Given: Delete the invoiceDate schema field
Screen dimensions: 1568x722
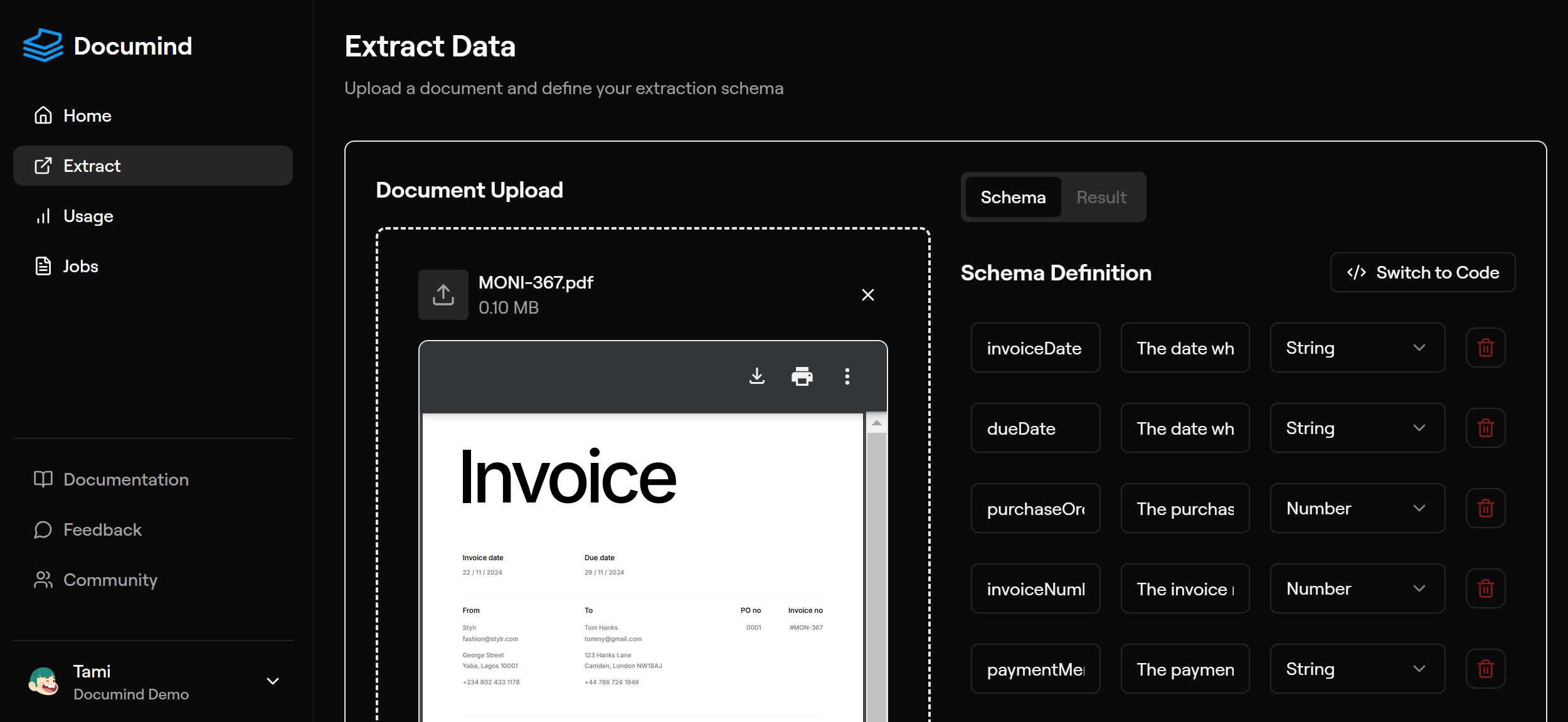Looking at the screenshot, I should [1485, 348].
